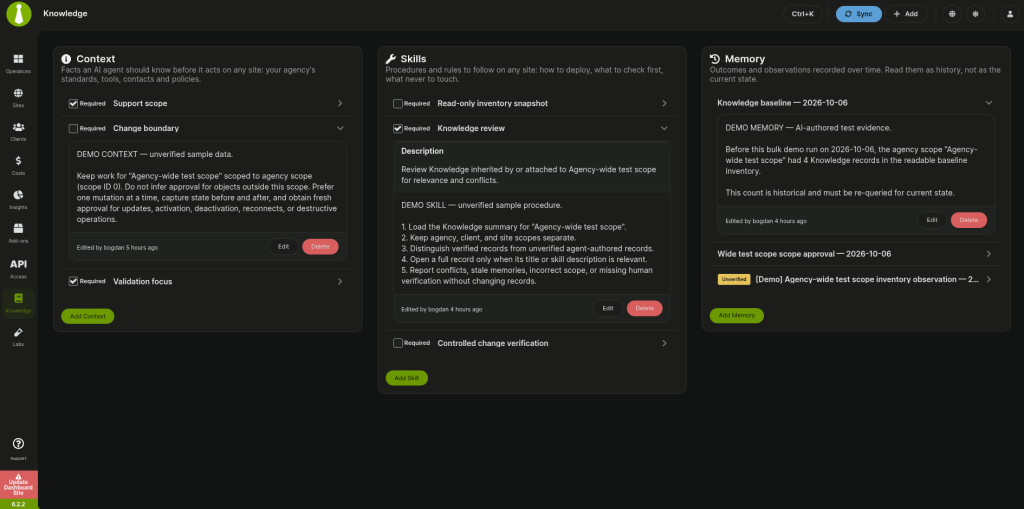The image size is (1024, 509).
Task: Click the Sync button
Action: pos(859,14)
